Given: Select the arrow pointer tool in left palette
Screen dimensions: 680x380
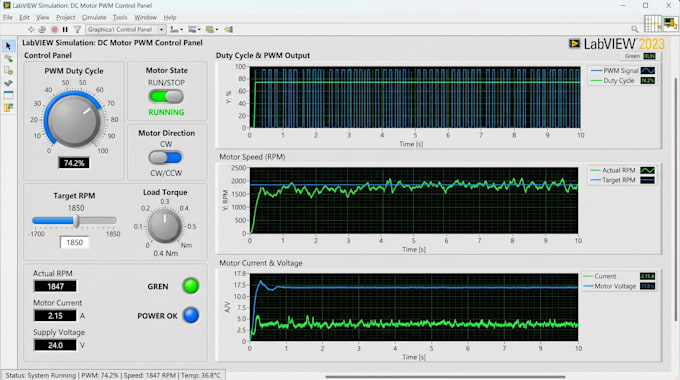Looking at the screenshot, I should tap(8, 46).
